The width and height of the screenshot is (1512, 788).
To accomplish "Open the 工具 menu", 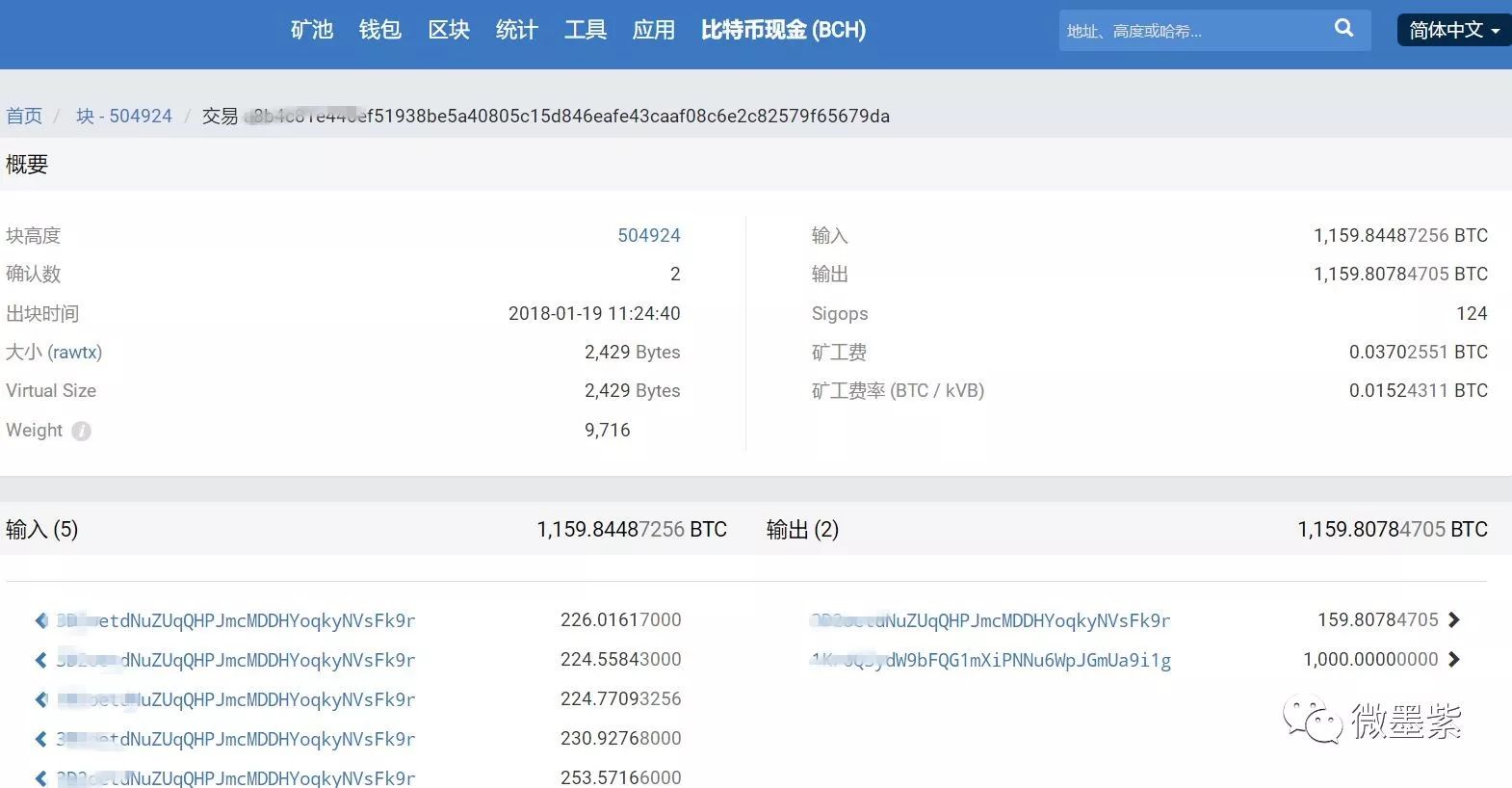I will [586, 30].
